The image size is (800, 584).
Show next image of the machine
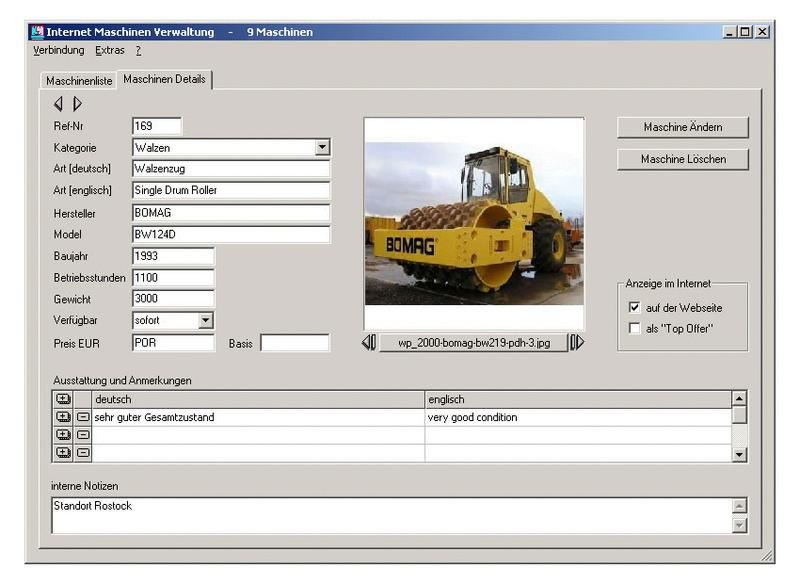click(577, 342)
